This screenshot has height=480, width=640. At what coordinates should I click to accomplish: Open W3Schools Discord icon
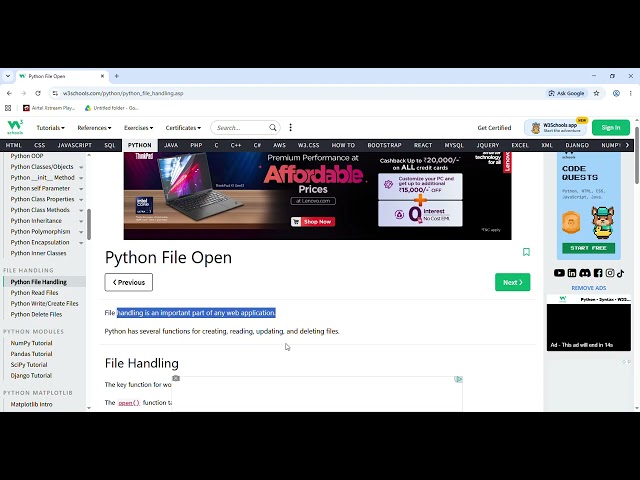(584, 273)
